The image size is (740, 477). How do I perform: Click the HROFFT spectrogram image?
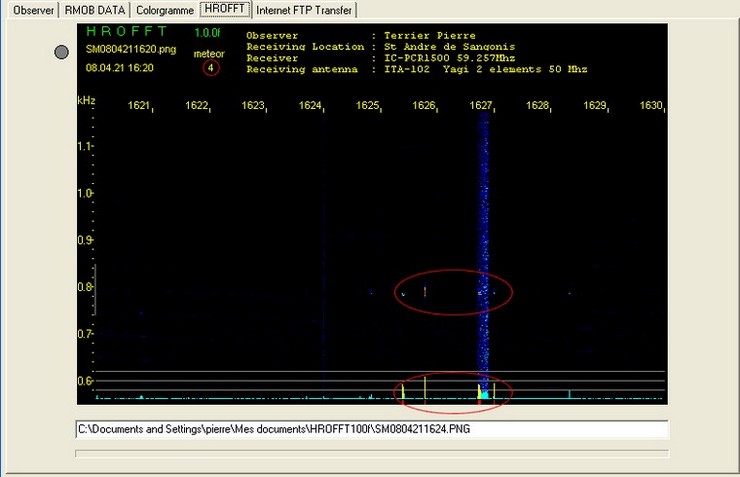tap(372, 214)
